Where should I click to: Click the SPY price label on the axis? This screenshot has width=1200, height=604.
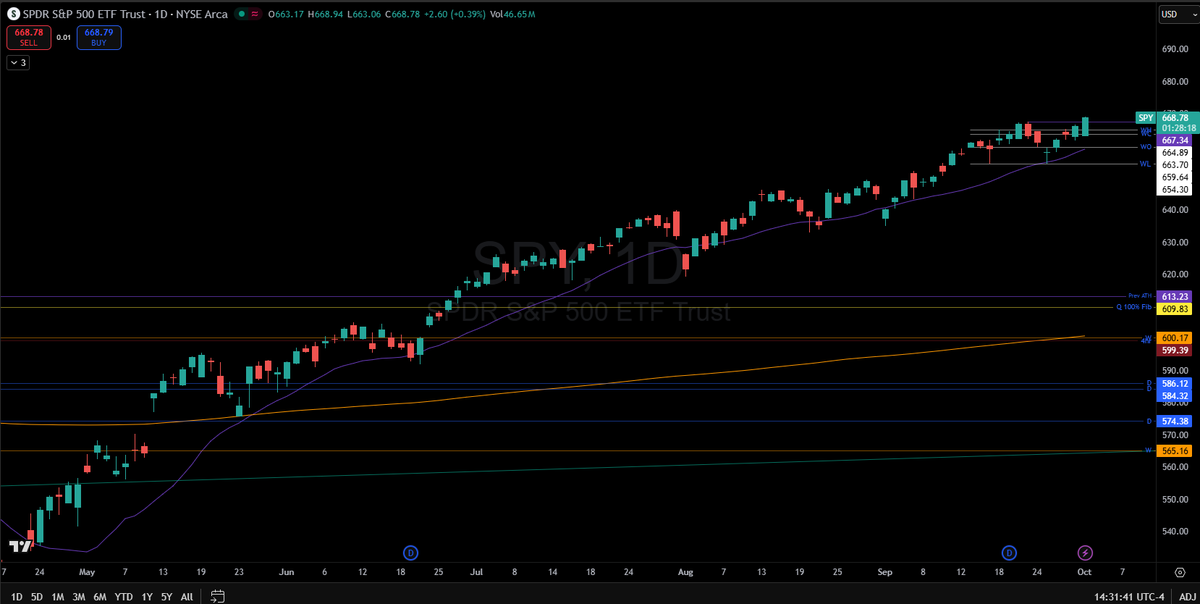tap(1146, 117)
